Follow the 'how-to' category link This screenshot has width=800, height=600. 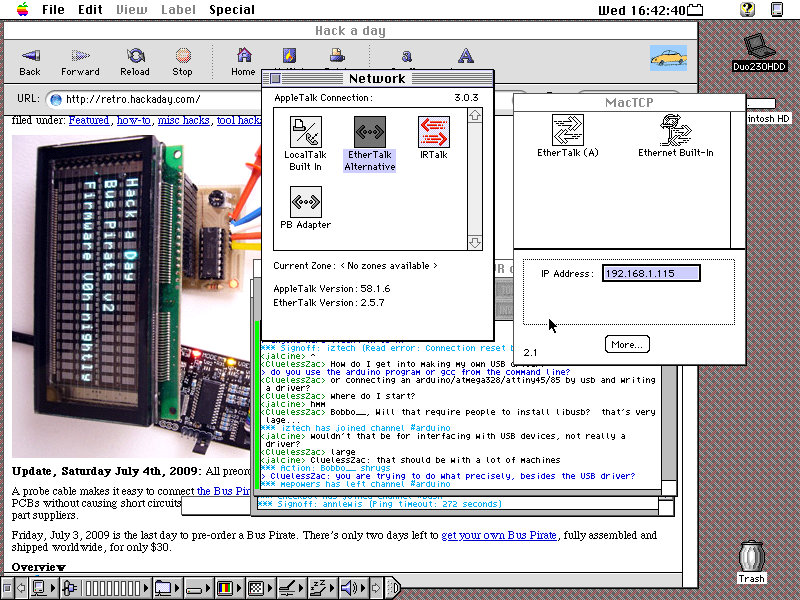click(x=134, y=120)
